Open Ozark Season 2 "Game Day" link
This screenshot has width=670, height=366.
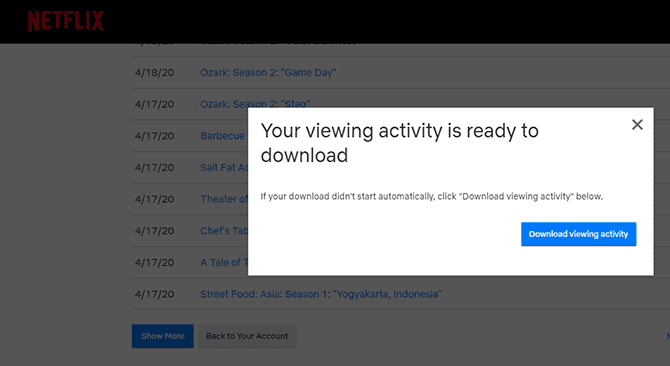[x=268, y=73]
